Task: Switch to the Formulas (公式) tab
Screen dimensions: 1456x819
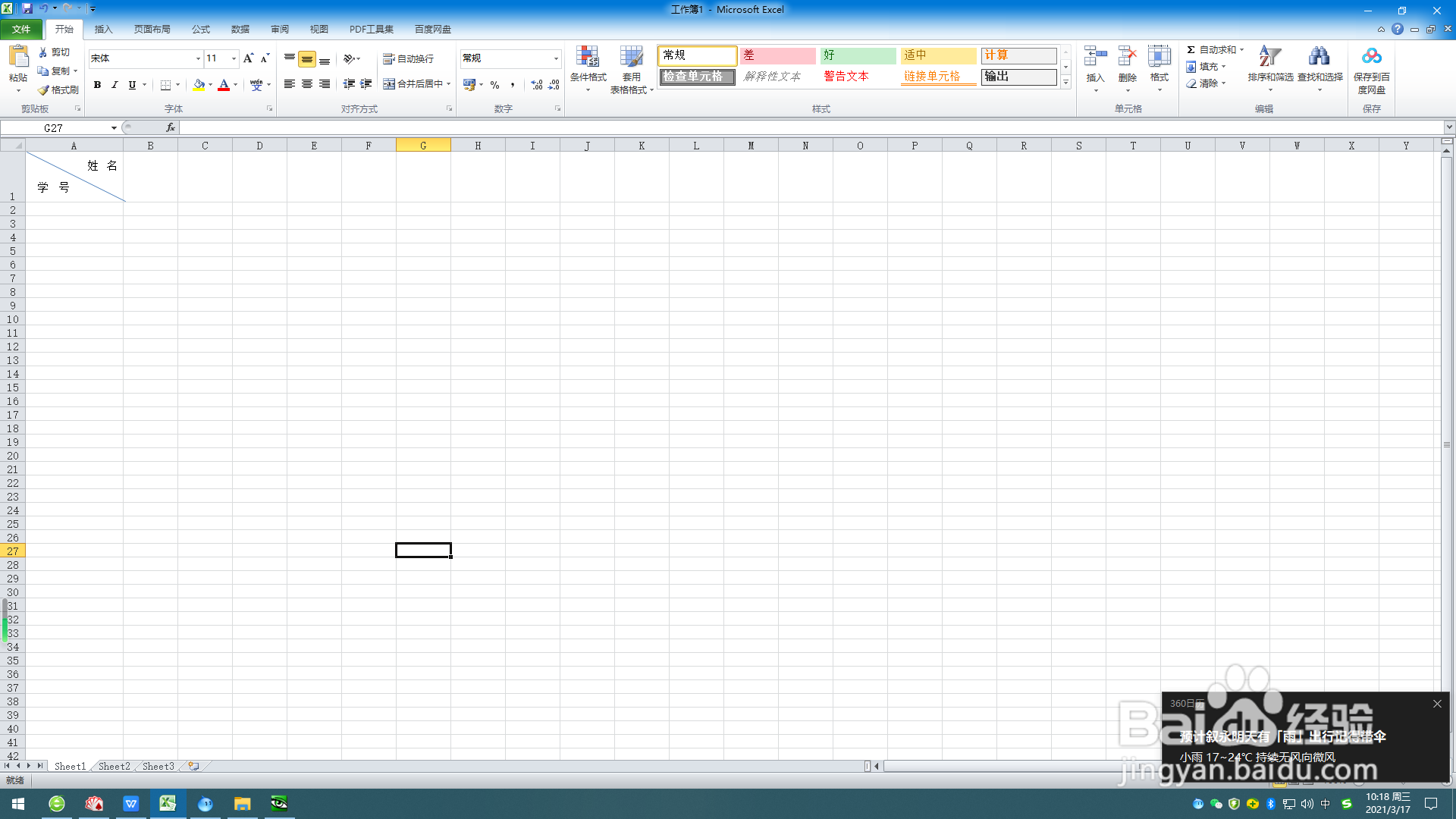Action: click(200, 30)
